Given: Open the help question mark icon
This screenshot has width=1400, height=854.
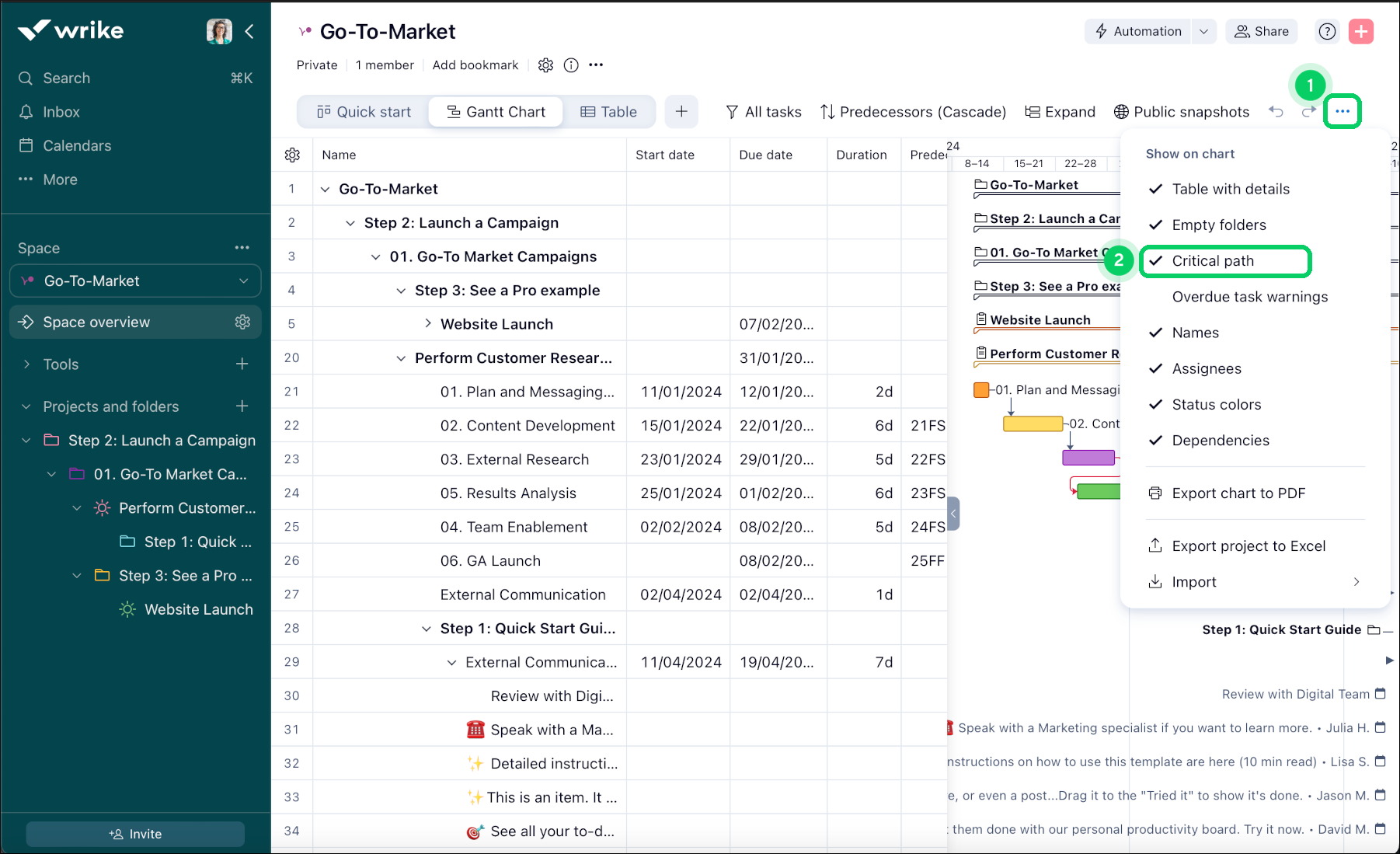Looking at the screenshot, I should click(1327, 31).
